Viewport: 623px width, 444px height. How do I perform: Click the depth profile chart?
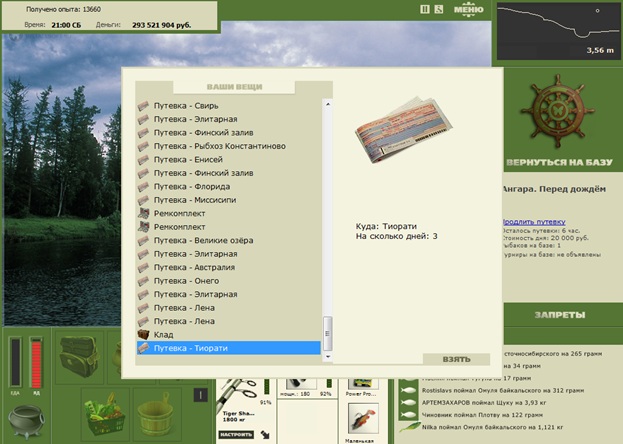click(x=557, y=31)
